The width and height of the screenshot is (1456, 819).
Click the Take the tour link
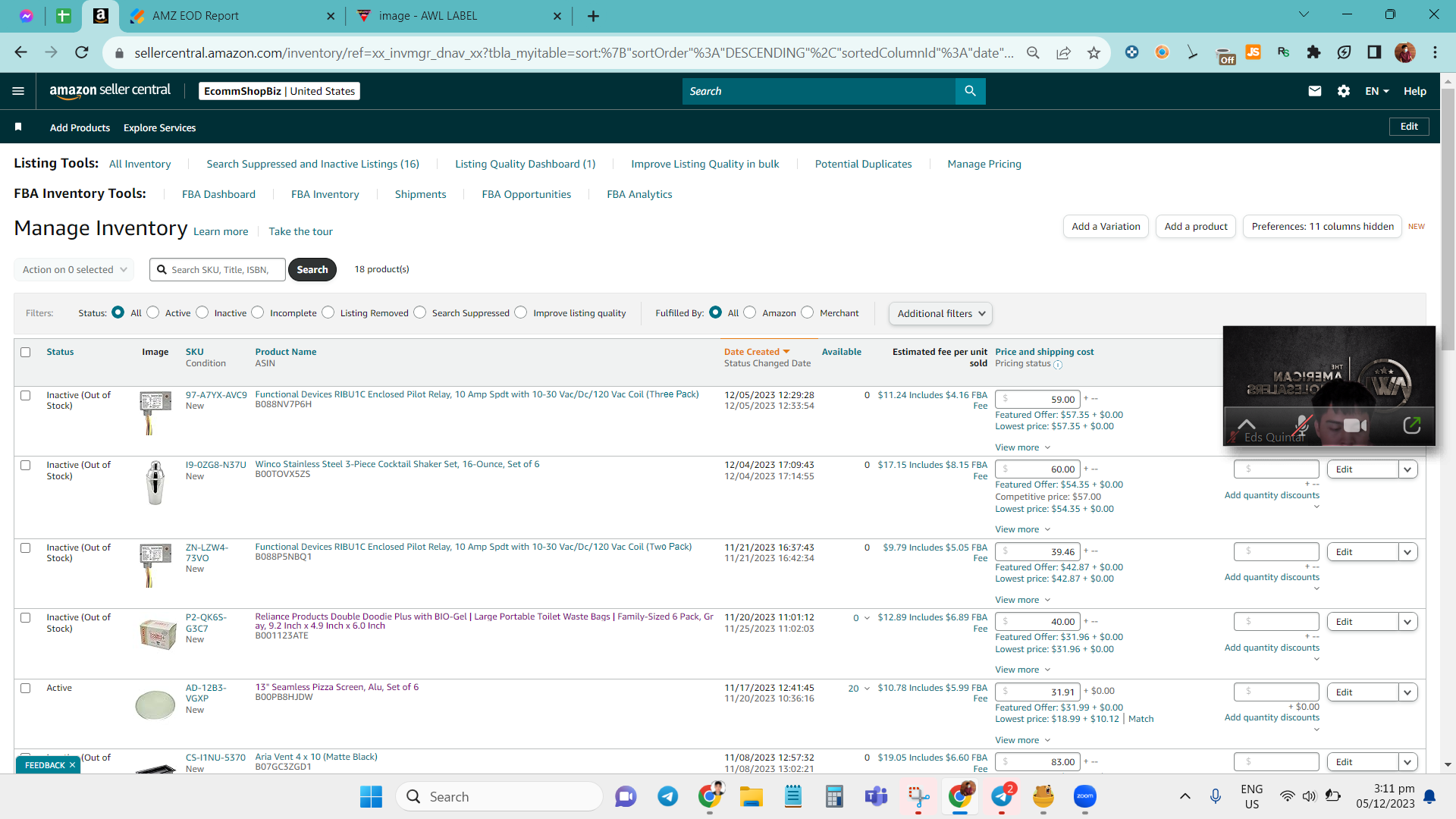(x=300, y=231)
